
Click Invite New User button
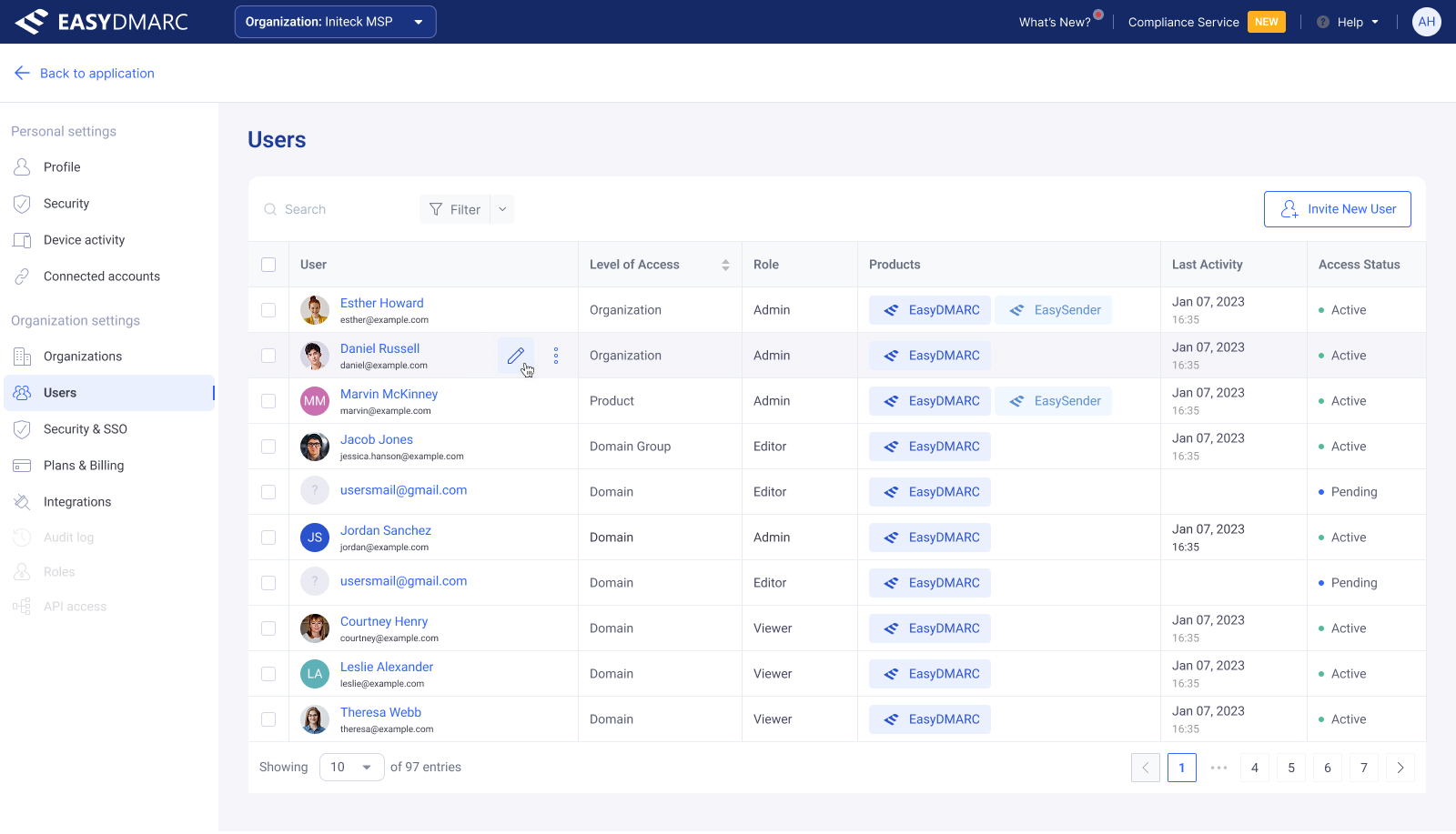(x=1338, y=209)
